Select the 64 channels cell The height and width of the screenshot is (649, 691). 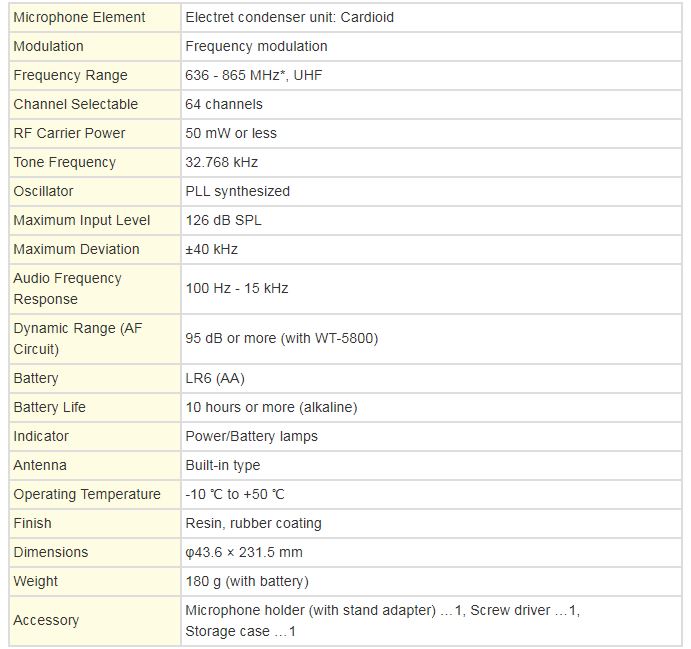pos(431,104)
